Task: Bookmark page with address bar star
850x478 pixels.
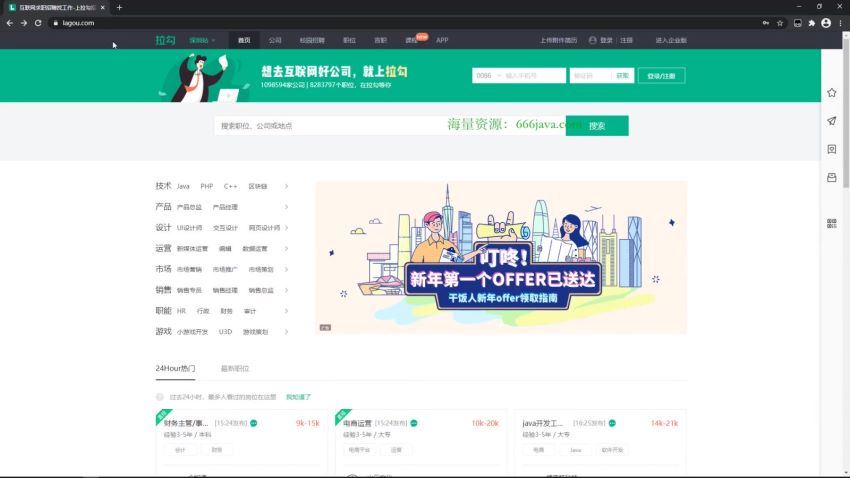Action: pos(780,23)
